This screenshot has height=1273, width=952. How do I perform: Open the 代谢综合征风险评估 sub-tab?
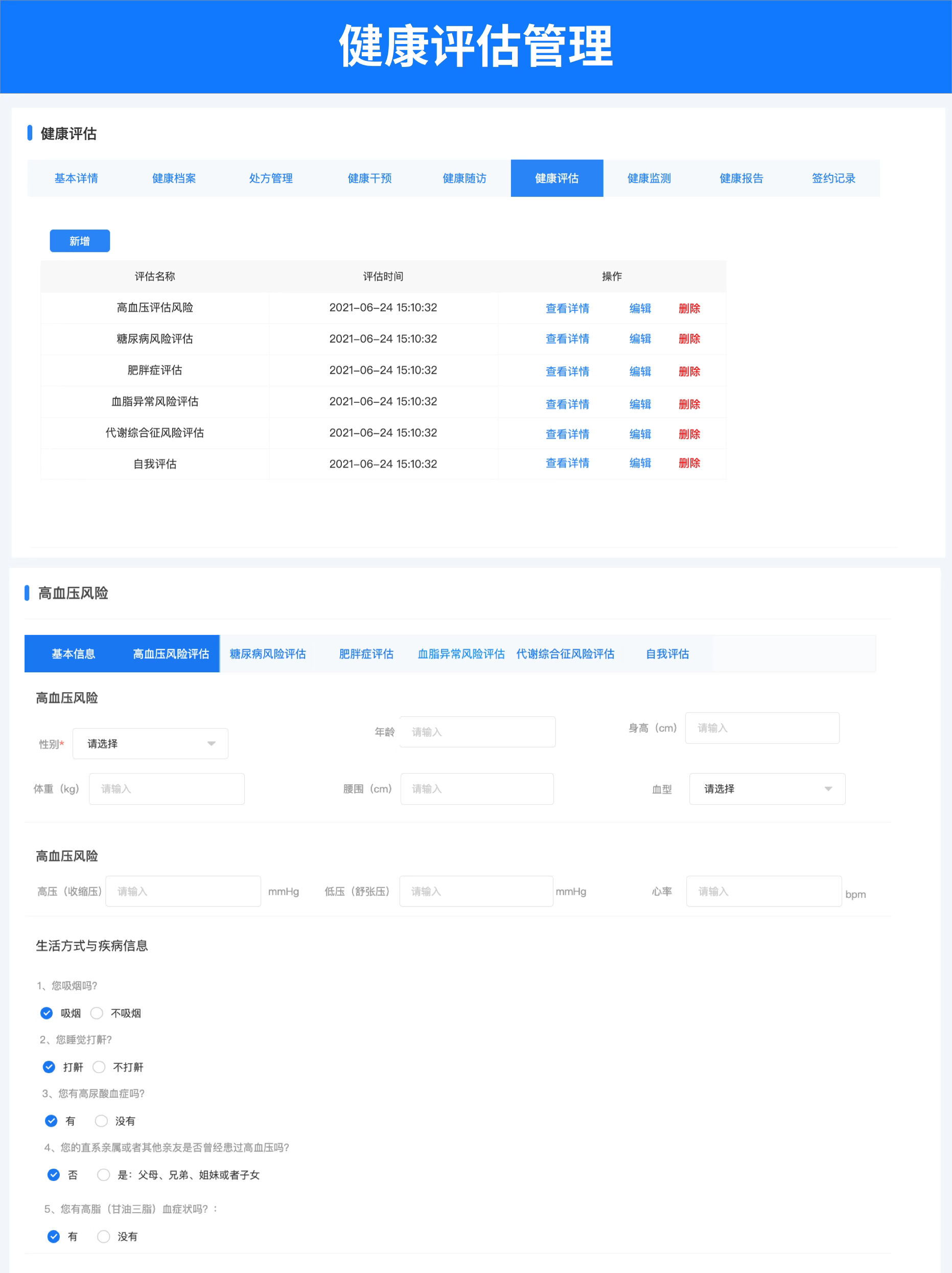tap(565, 654)
